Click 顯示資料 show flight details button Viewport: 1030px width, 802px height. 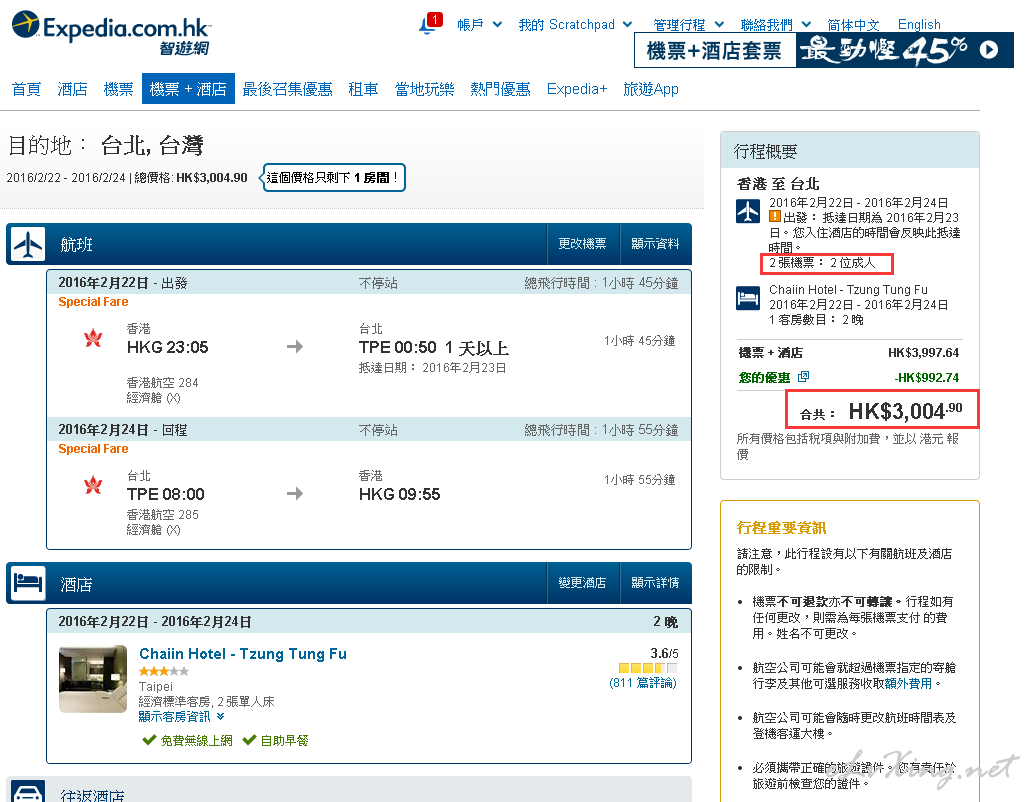(x=655, y=244)
